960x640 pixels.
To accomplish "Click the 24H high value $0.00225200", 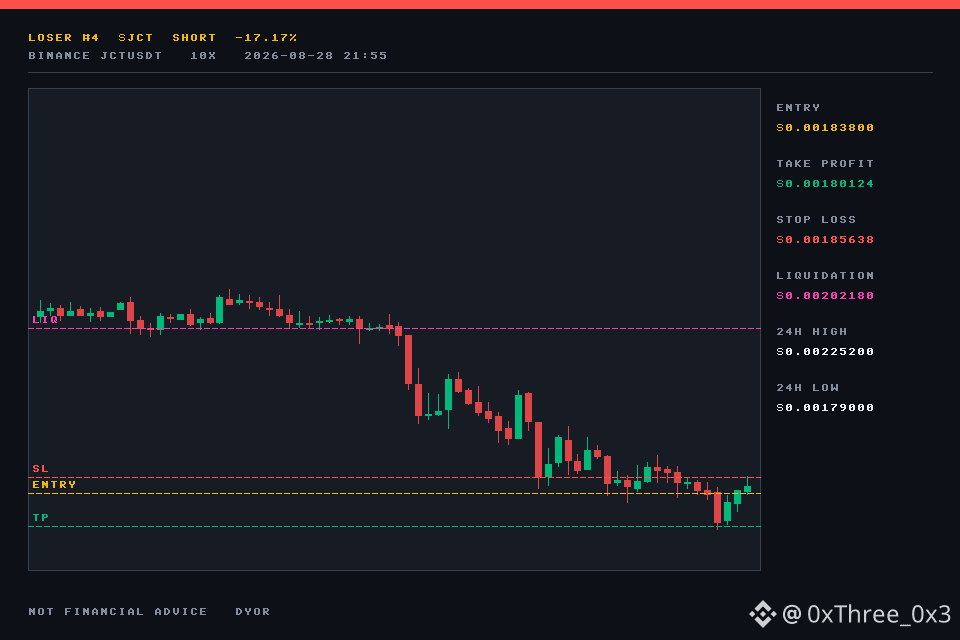I will coord(825,352).
